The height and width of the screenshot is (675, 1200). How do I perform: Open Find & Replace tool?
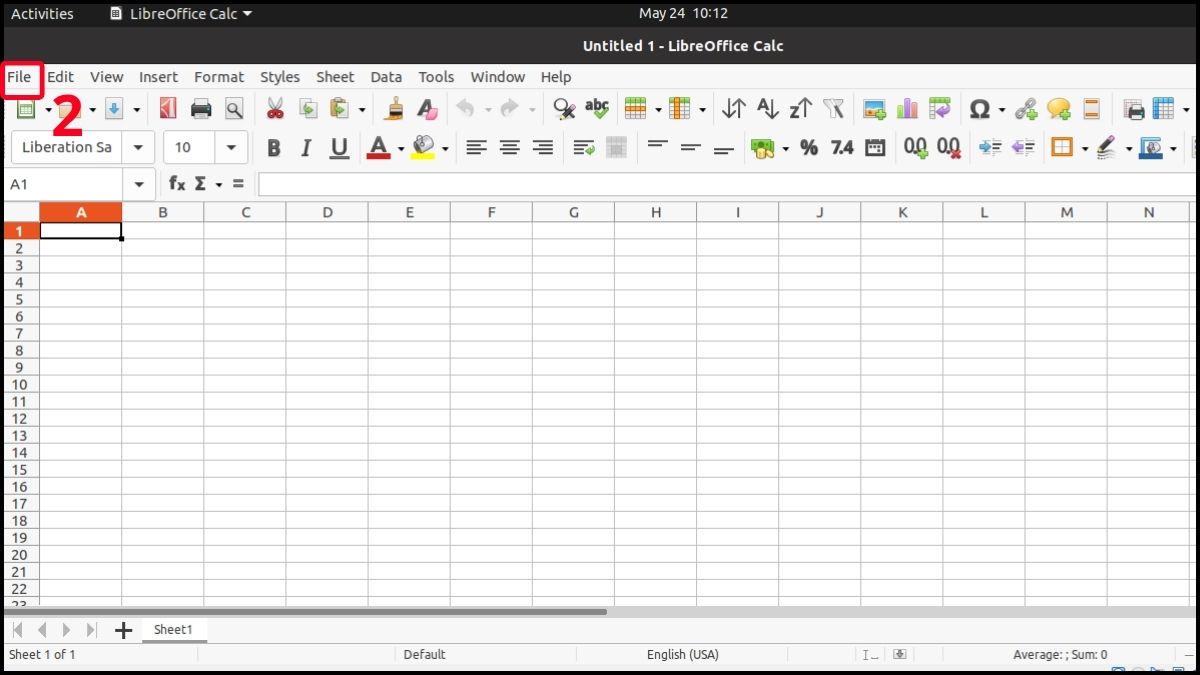(x=564, y=108)
